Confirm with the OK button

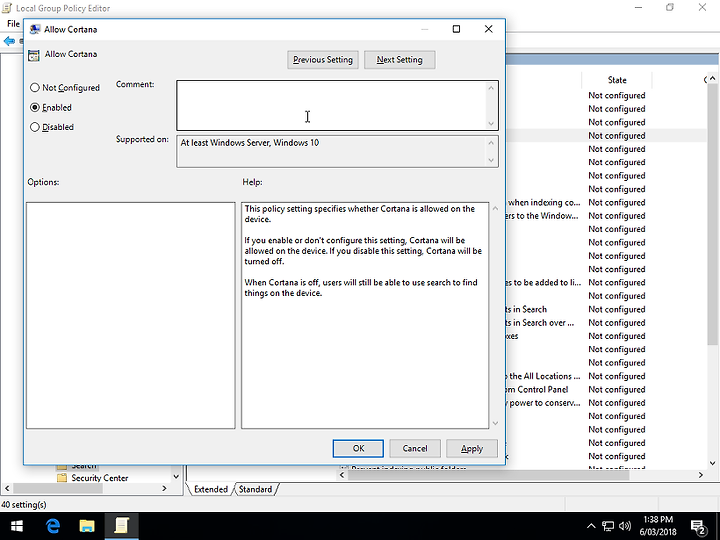coord(358,449)
